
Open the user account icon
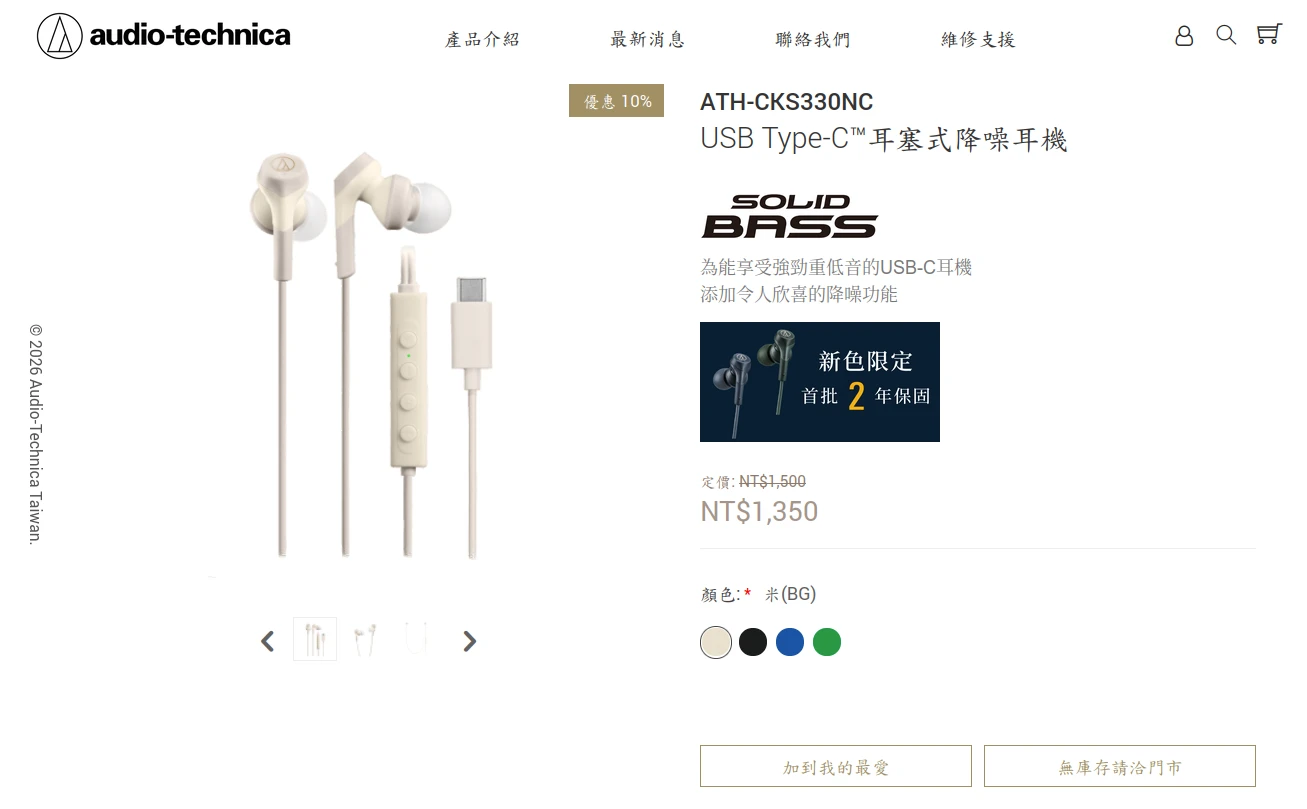point(1184,36)
